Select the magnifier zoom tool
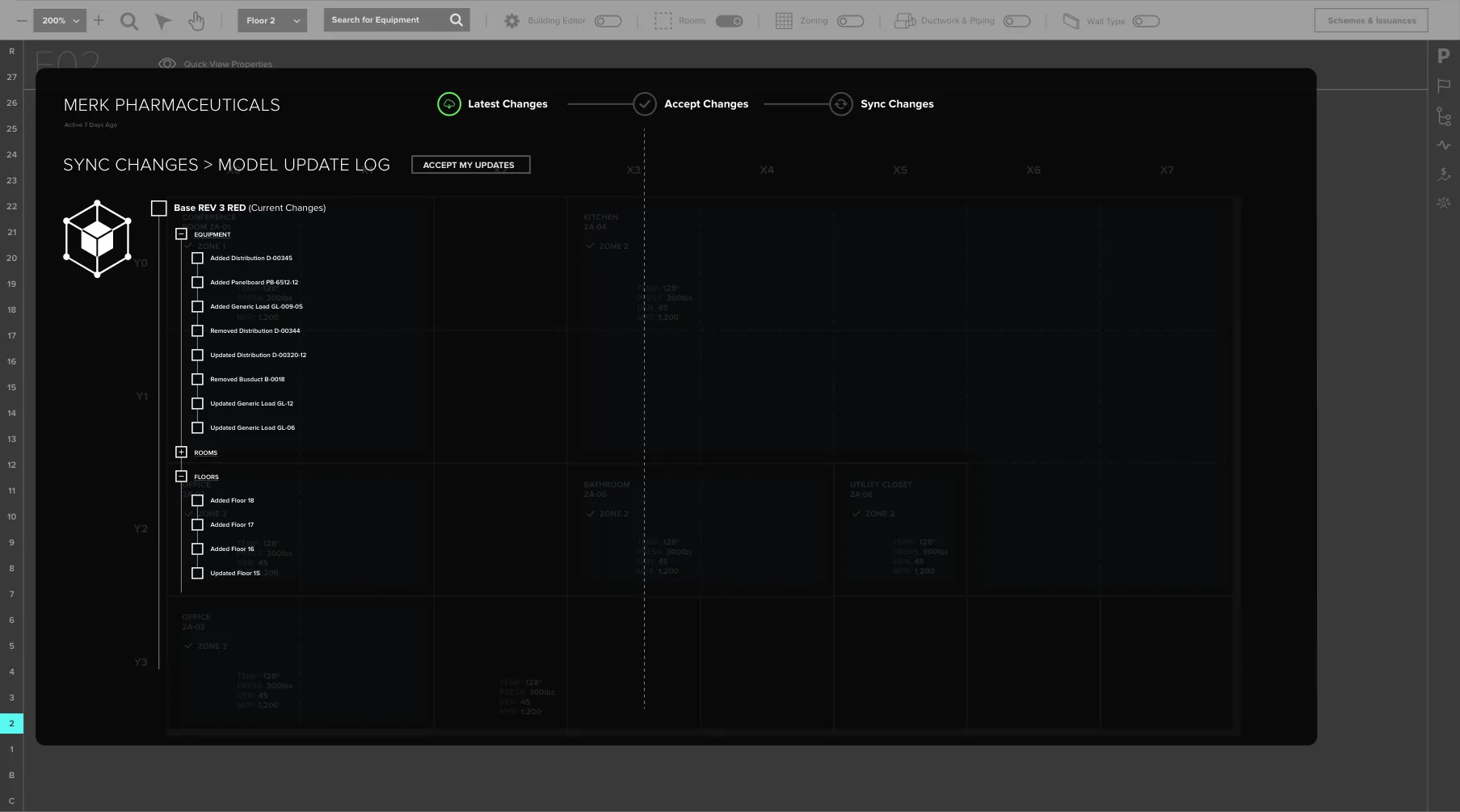Image resolution: width=1460 pixels, height=812 pixels. click(129, 21)
